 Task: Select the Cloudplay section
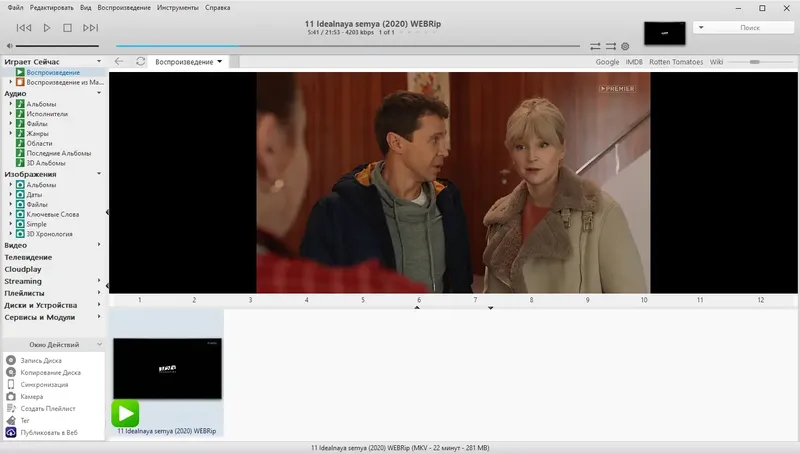click(x=23, y=269)
